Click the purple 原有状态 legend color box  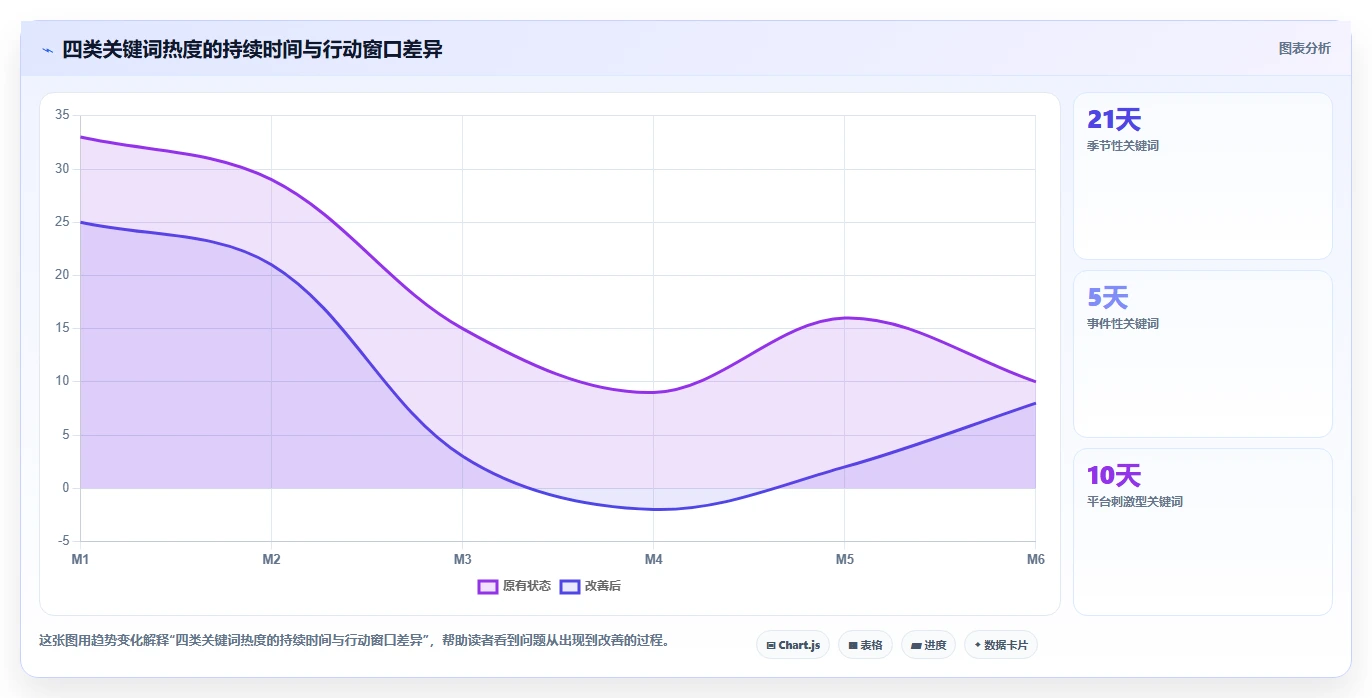488,586
